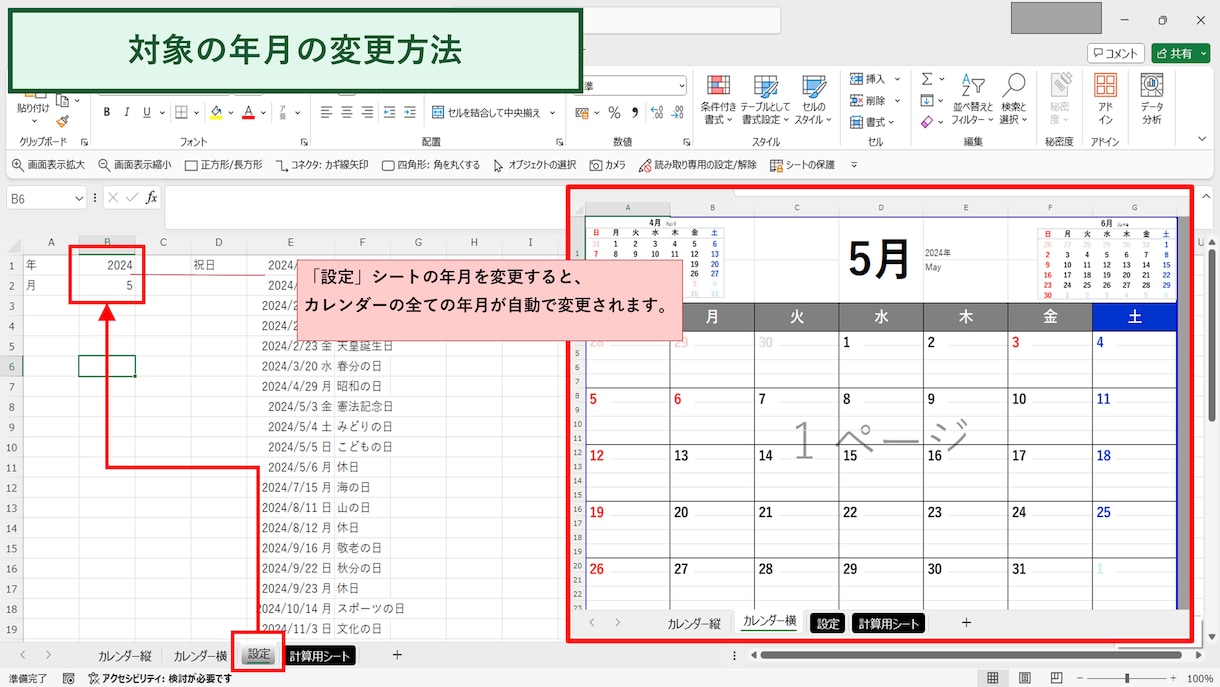Toggle 読み取り専用の設定/解除

coord(697,165)
